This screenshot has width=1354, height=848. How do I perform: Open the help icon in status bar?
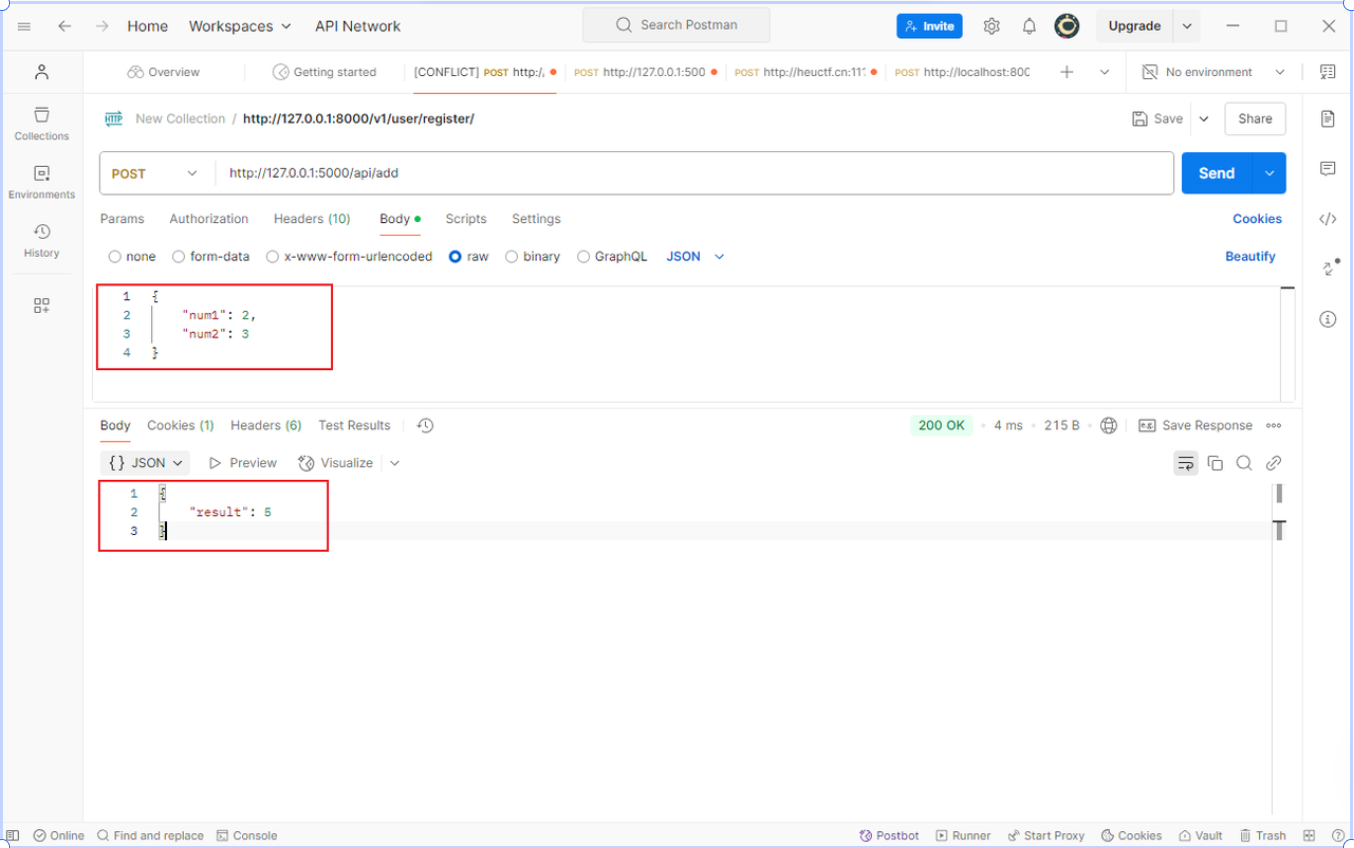[1337, 835]
